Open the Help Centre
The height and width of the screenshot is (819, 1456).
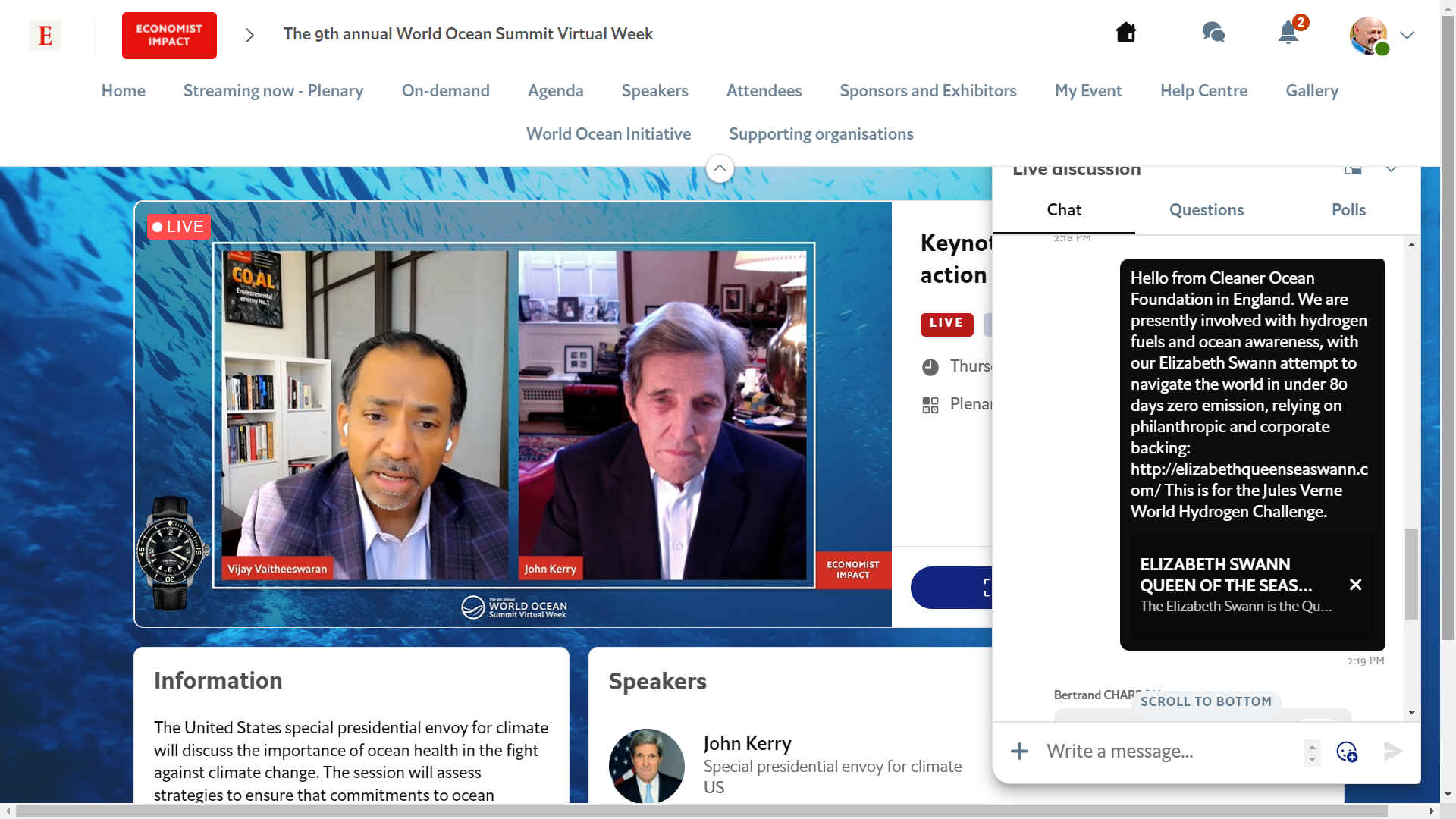click(1203, 90)
